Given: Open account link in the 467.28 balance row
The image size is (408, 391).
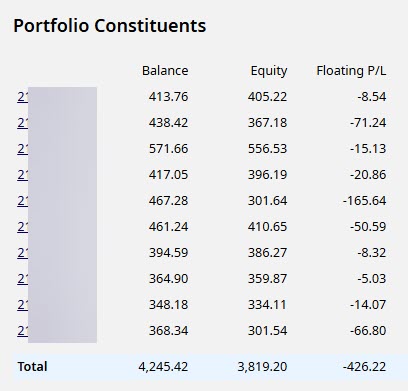Looking at the screenshot, I should pyautogui.click(x=23, y=201).
